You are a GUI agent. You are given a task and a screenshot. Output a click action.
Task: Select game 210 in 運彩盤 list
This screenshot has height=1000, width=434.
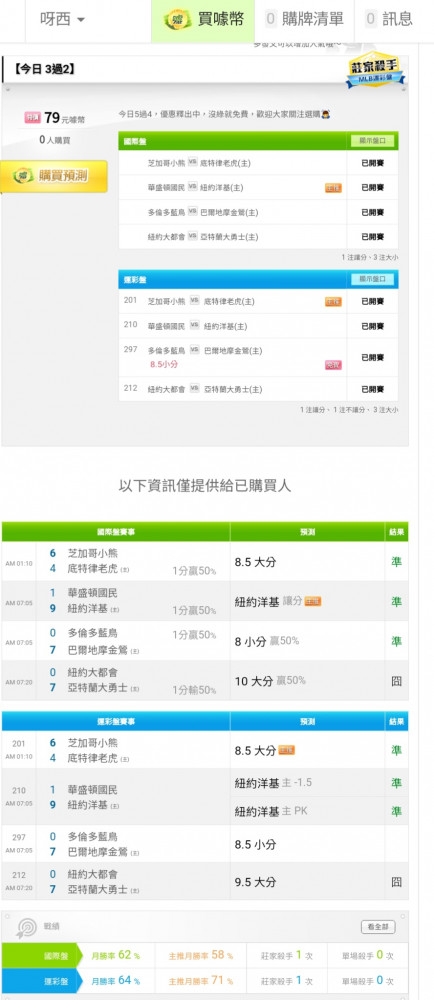point(258,326)
